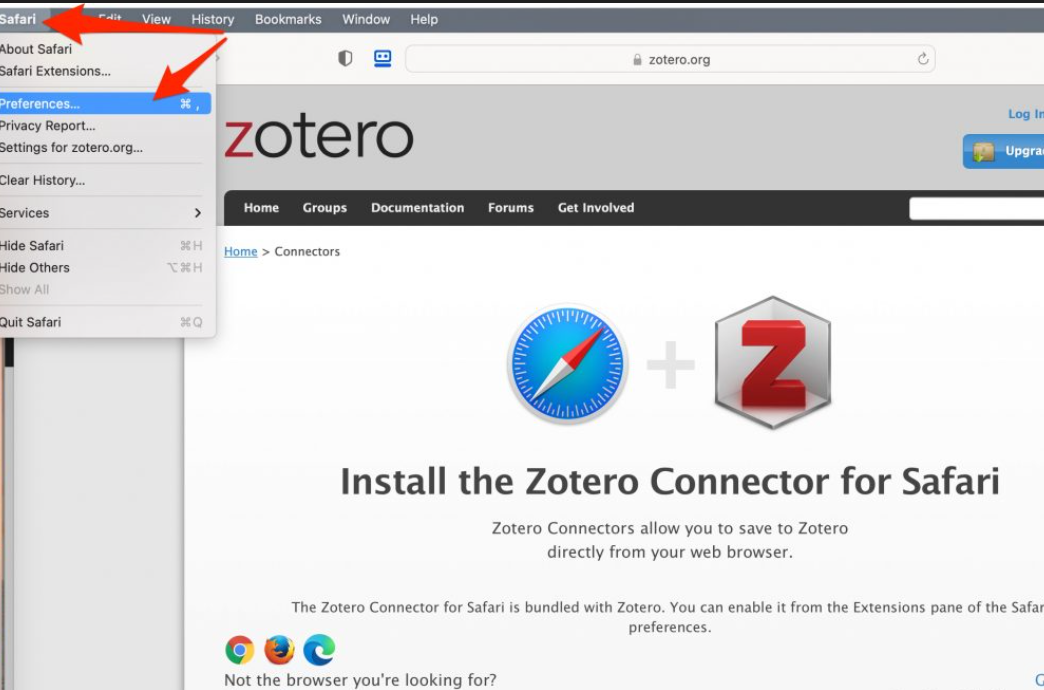
Task: Choose the Firefox browser icon
Action: pyautogui.click(x=280, y=650)
